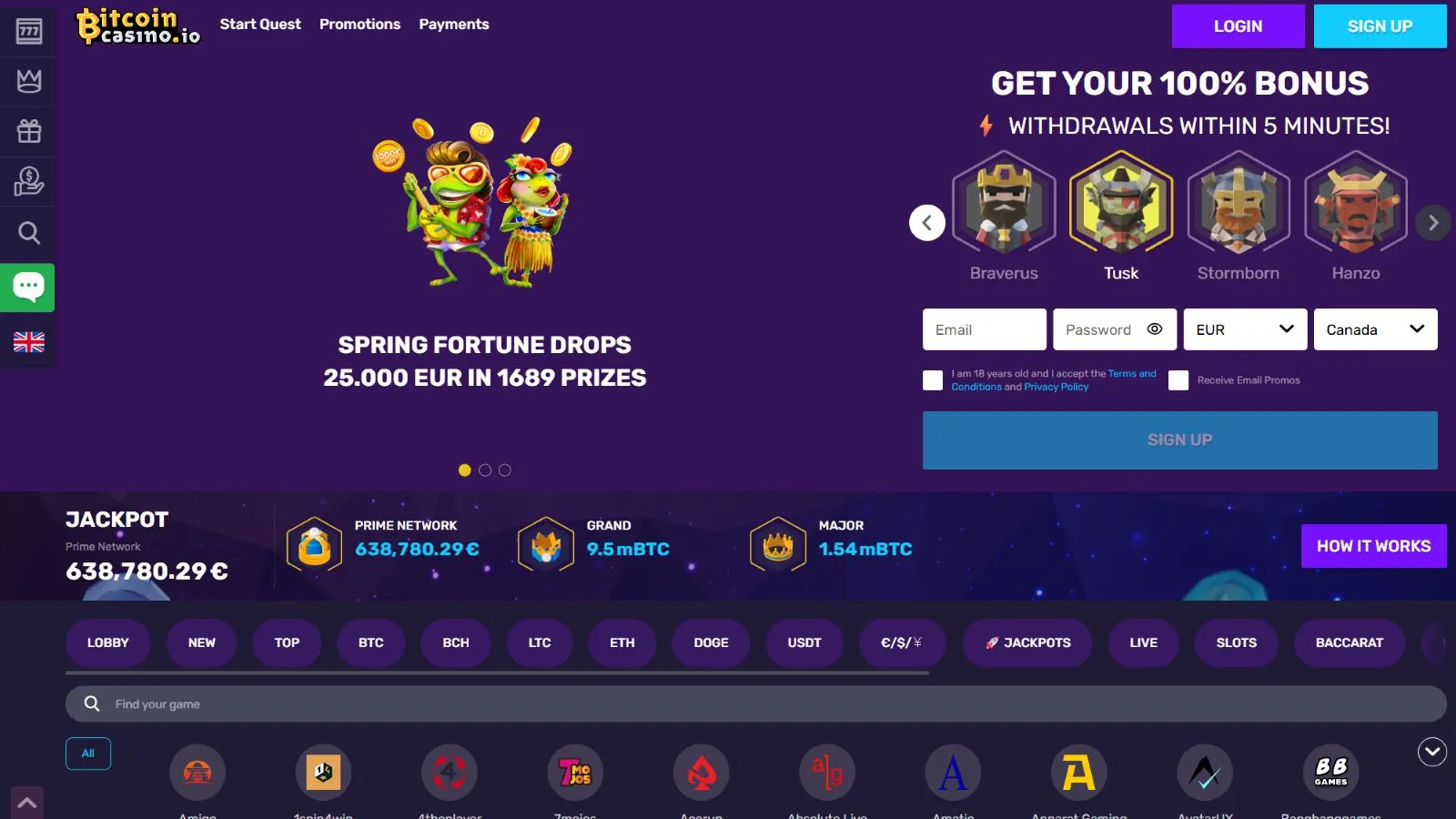Open the gift box promotions icon

28,131
